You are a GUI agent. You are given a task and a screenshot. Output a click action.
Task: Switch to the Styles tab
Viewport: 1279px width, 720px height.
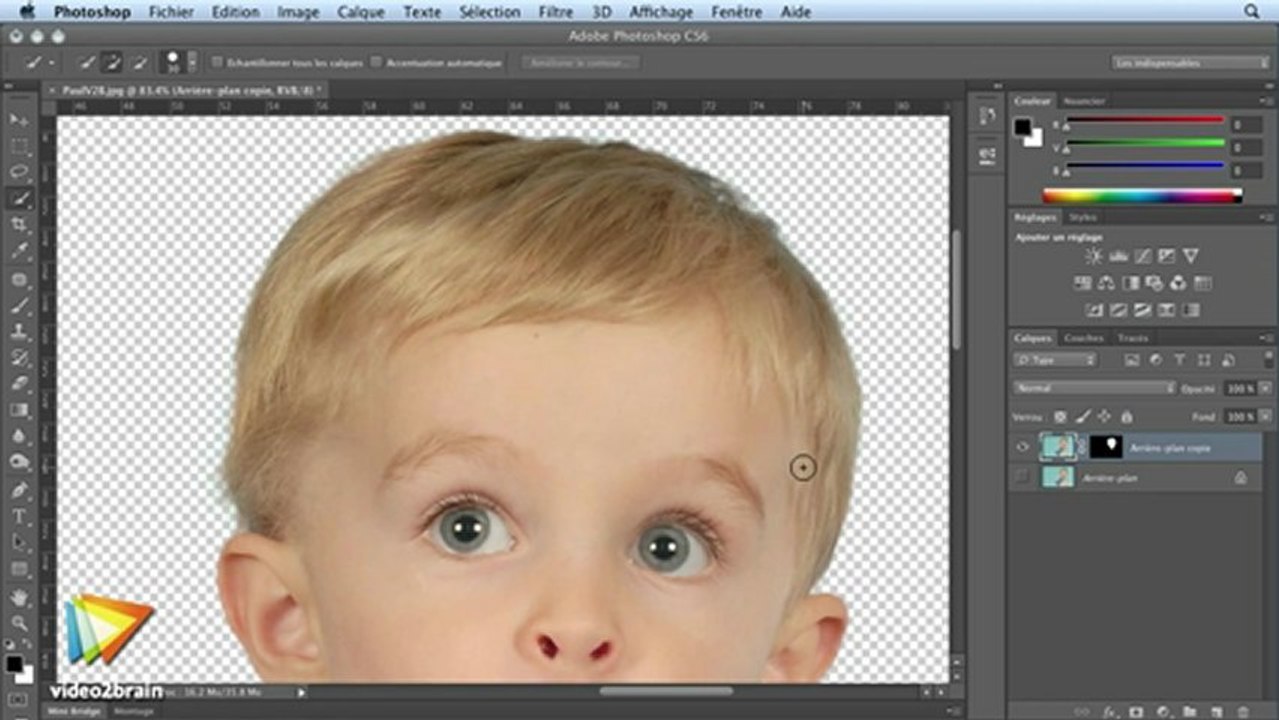point(1083,217)
